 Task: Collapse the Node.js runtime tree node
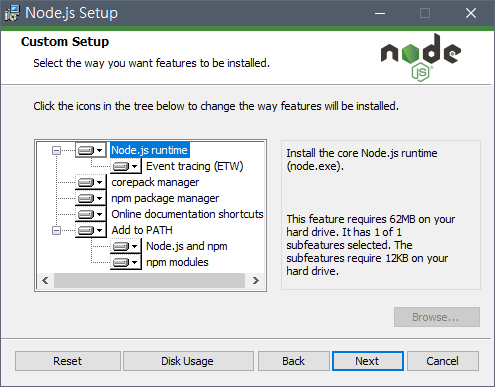tap(56, 151)
